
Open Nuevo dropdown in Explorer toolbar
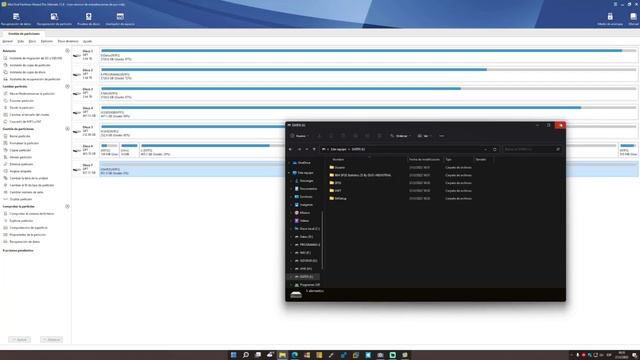pyautogui.click(x=299, y=136)
